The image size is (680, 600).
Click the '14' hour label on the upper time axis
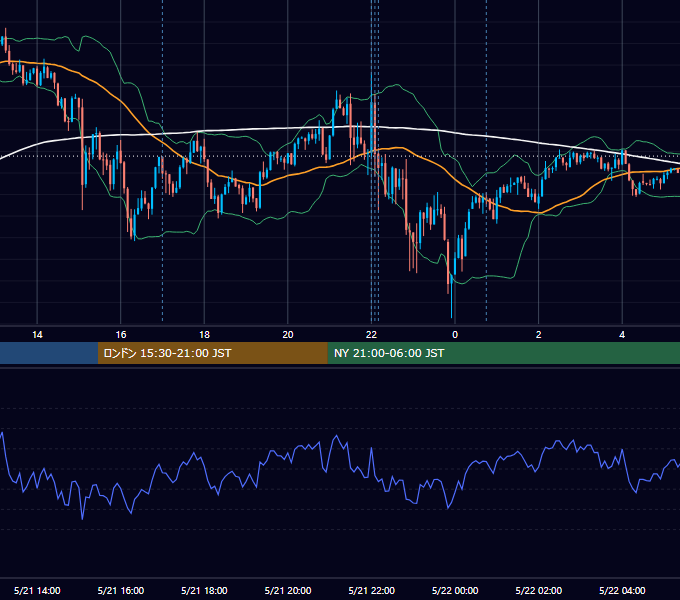click(x=37, y=335)
